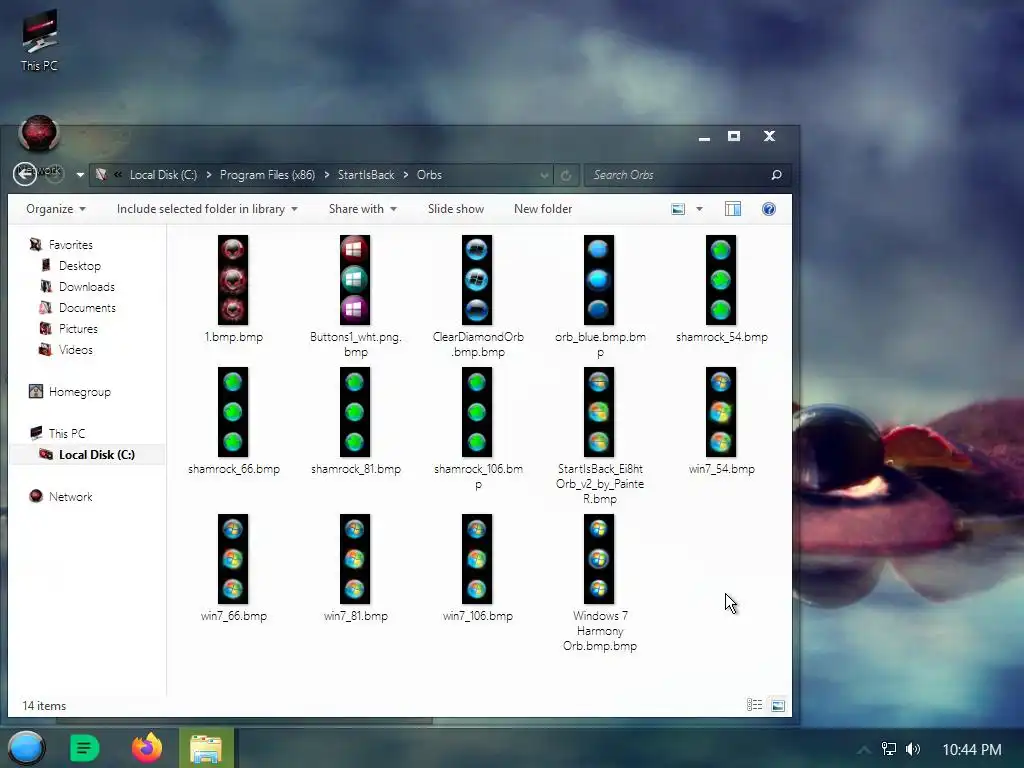Image resolution: width=1024 pixels, height=768 pixels.
Task: Open Videos in the navigation pane
Action: point(75,349)
